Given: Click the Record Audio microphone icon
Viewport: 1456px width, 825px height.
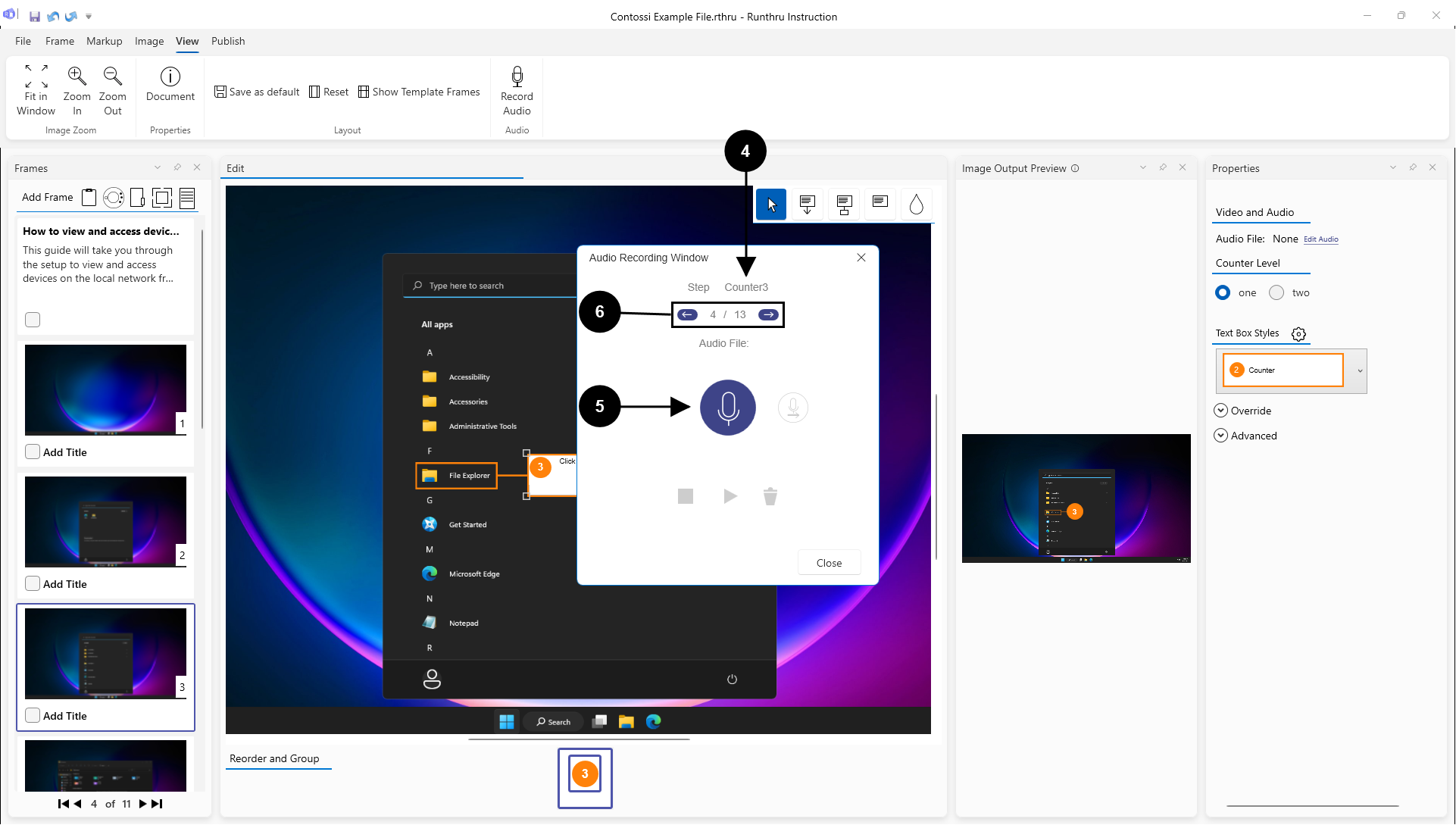Looking at the screenshot, I should pos(517,77).
